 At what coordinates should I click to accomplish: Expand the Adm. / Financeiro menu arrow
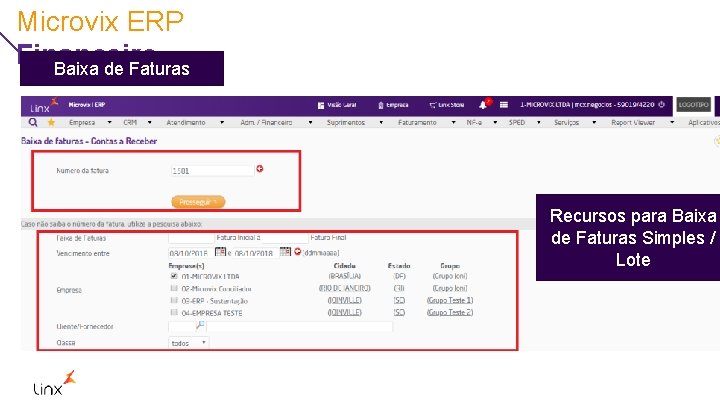click(310, 123)
